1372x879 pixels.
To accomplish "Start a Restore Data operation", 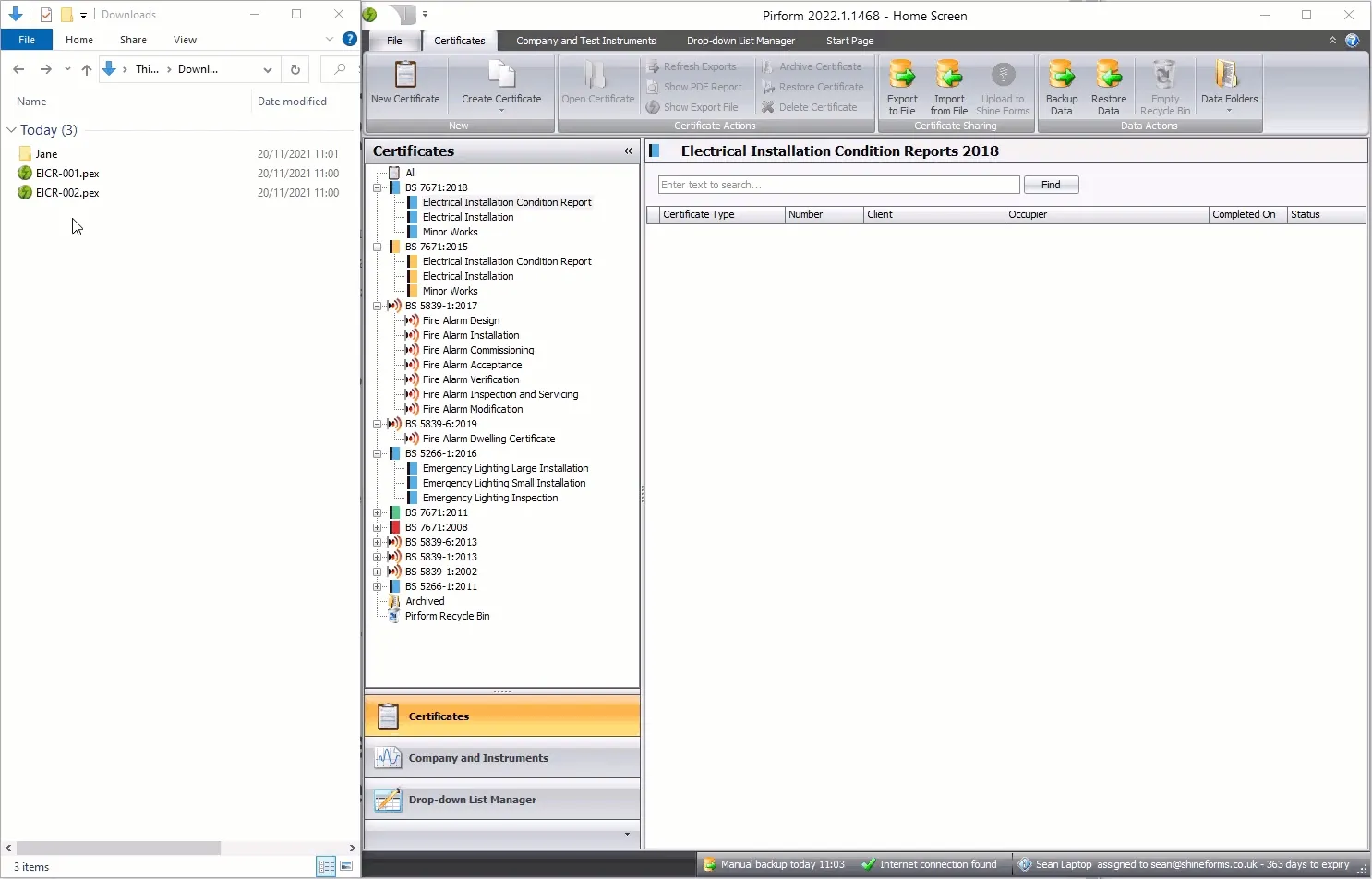I will 1108,86.
